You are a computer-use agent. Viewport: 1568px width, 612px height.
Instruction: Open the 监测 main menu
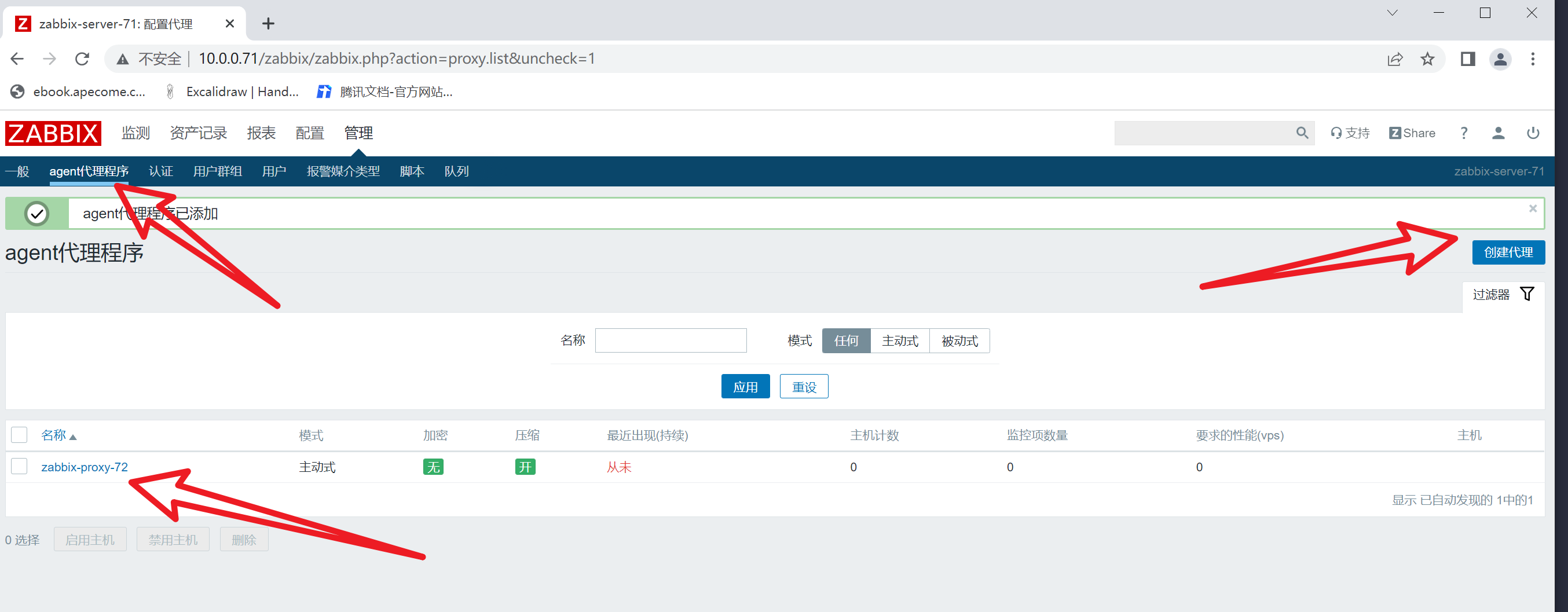point(135,133)
